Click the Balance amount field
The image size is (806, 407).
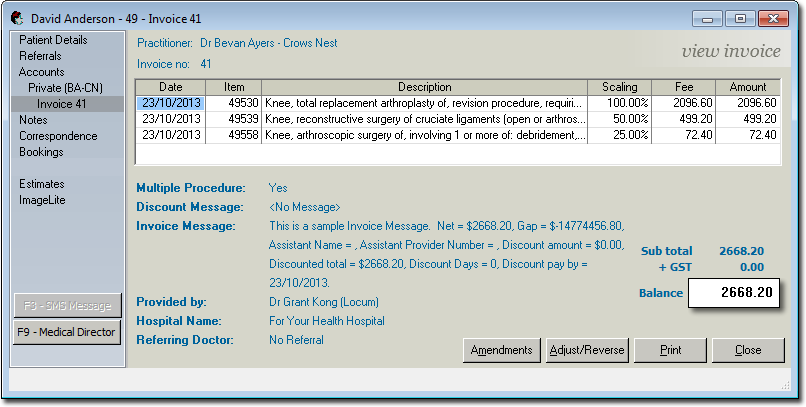(x=735, y=293)
